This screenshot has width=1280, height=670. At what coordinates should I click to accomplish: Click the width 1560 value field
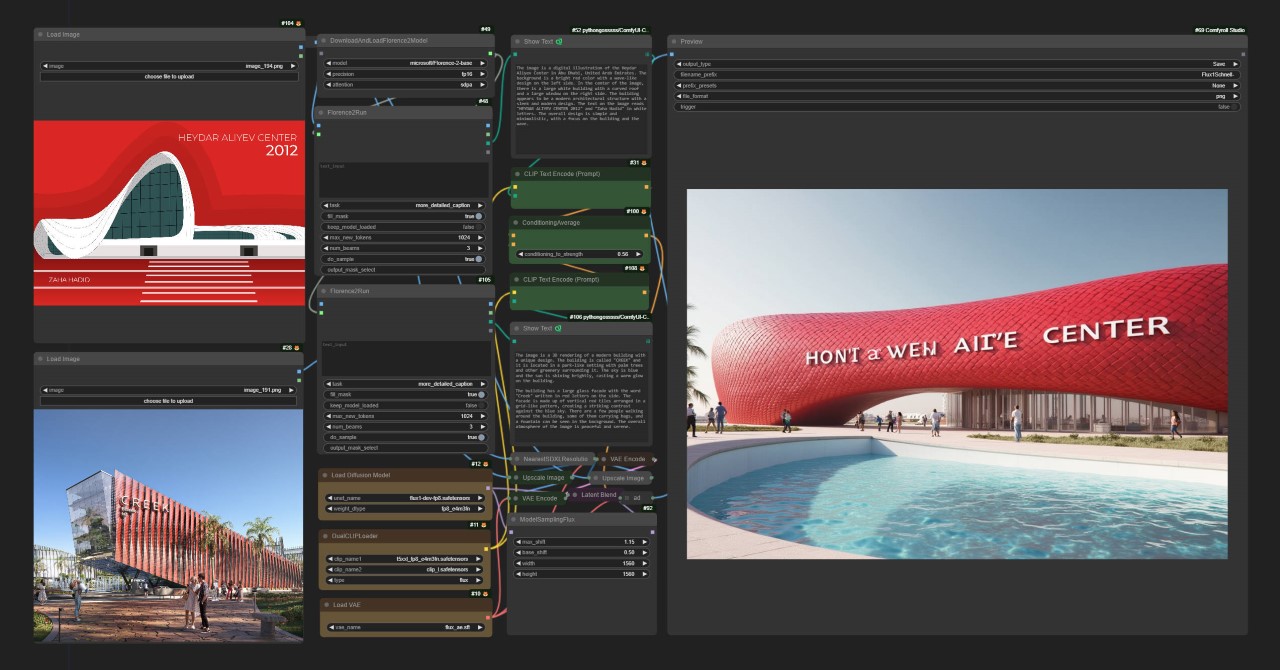point(581,563)
